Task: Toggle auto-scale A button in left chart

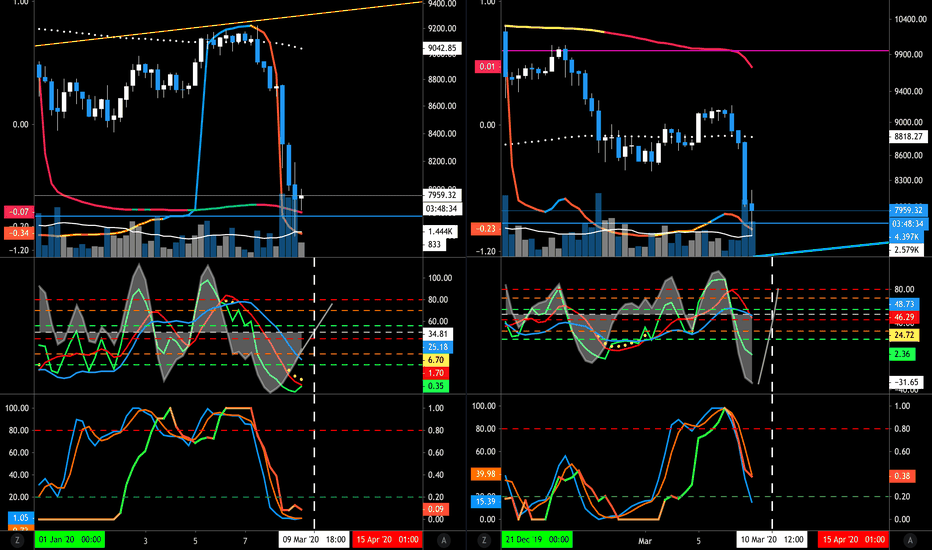Action: (443, 540)
